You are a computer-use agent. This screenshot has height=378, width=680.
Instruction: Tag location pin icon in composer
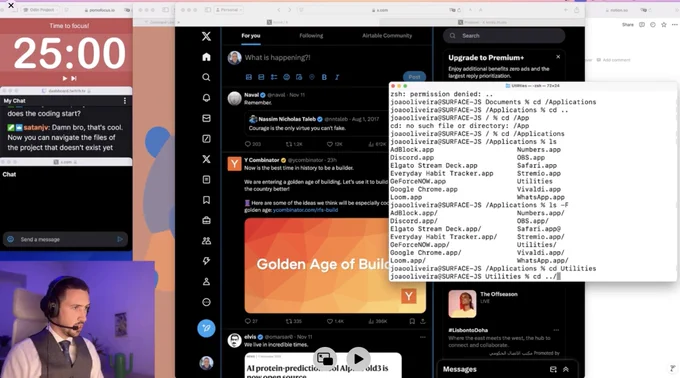[x=311, y=77]
